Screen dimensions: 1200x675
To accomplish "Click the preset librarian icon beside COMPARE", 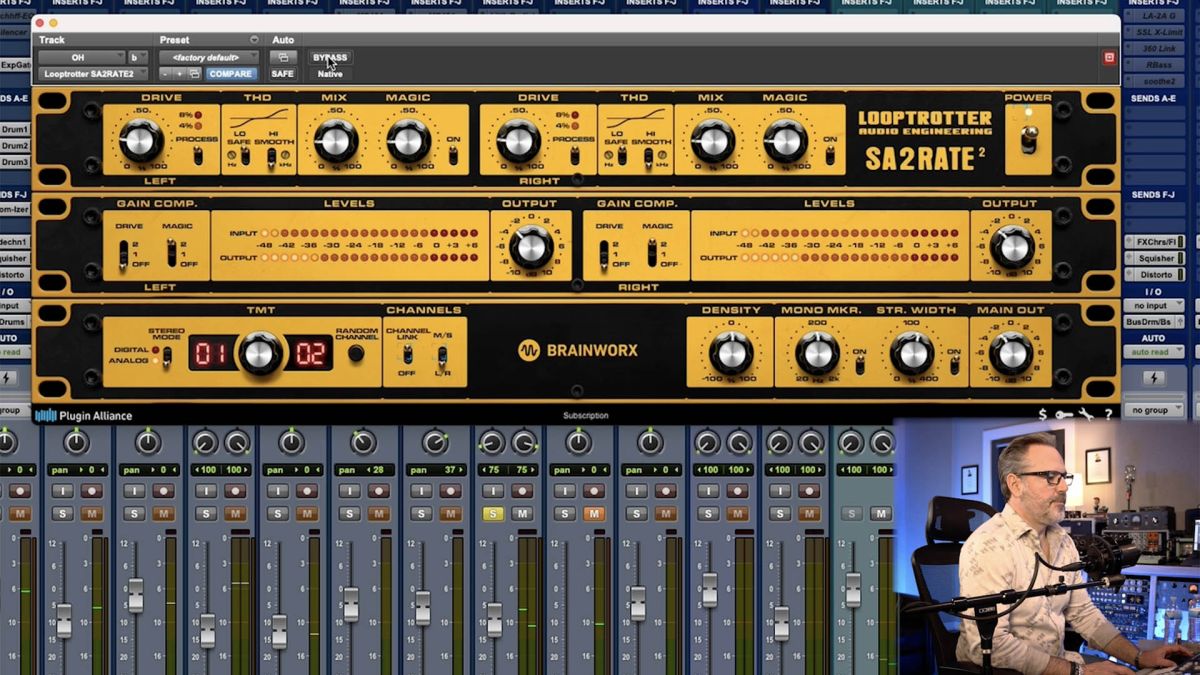I will pos(195,73).
